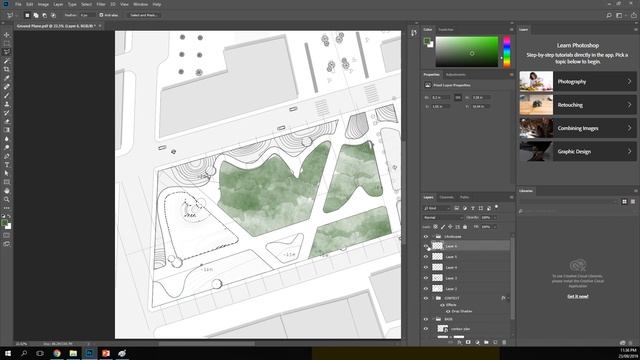Click Subtract from selection mode icon

(44, 15)
